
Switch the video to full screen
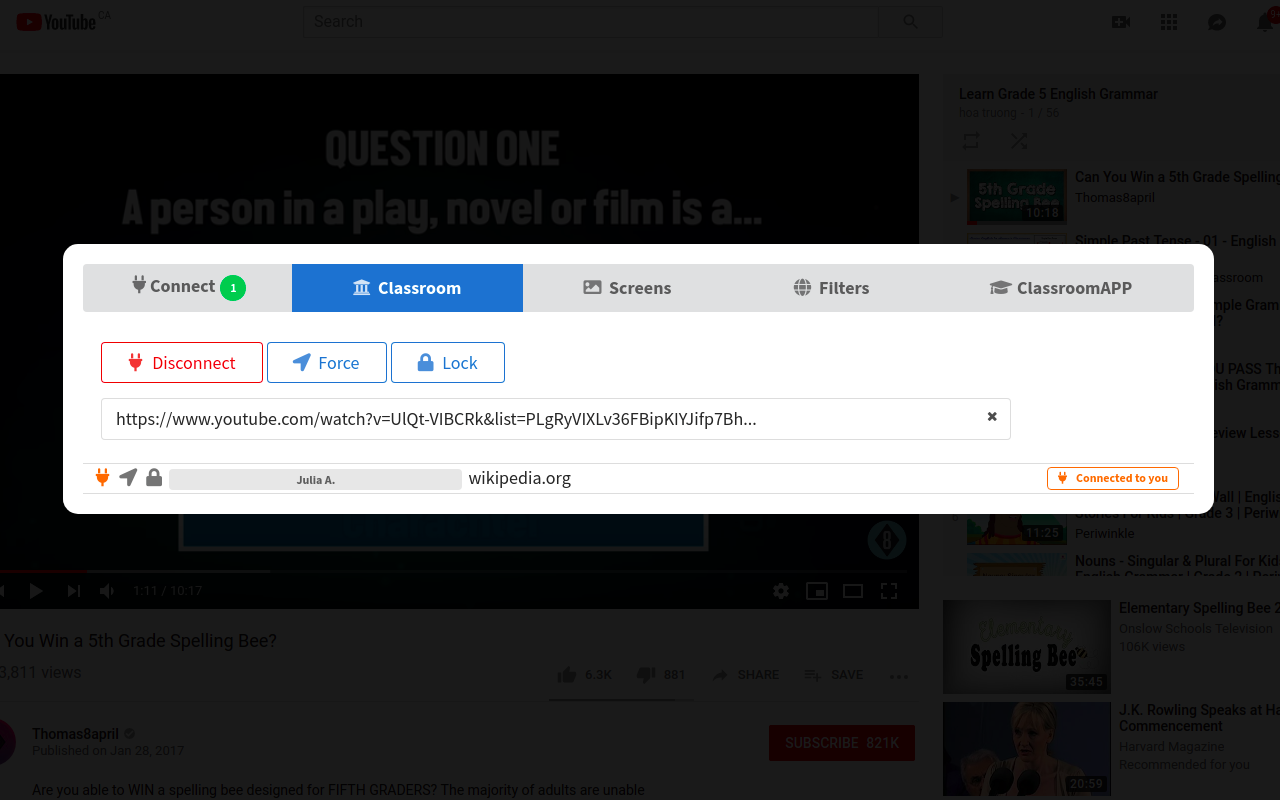coord(888,591)
